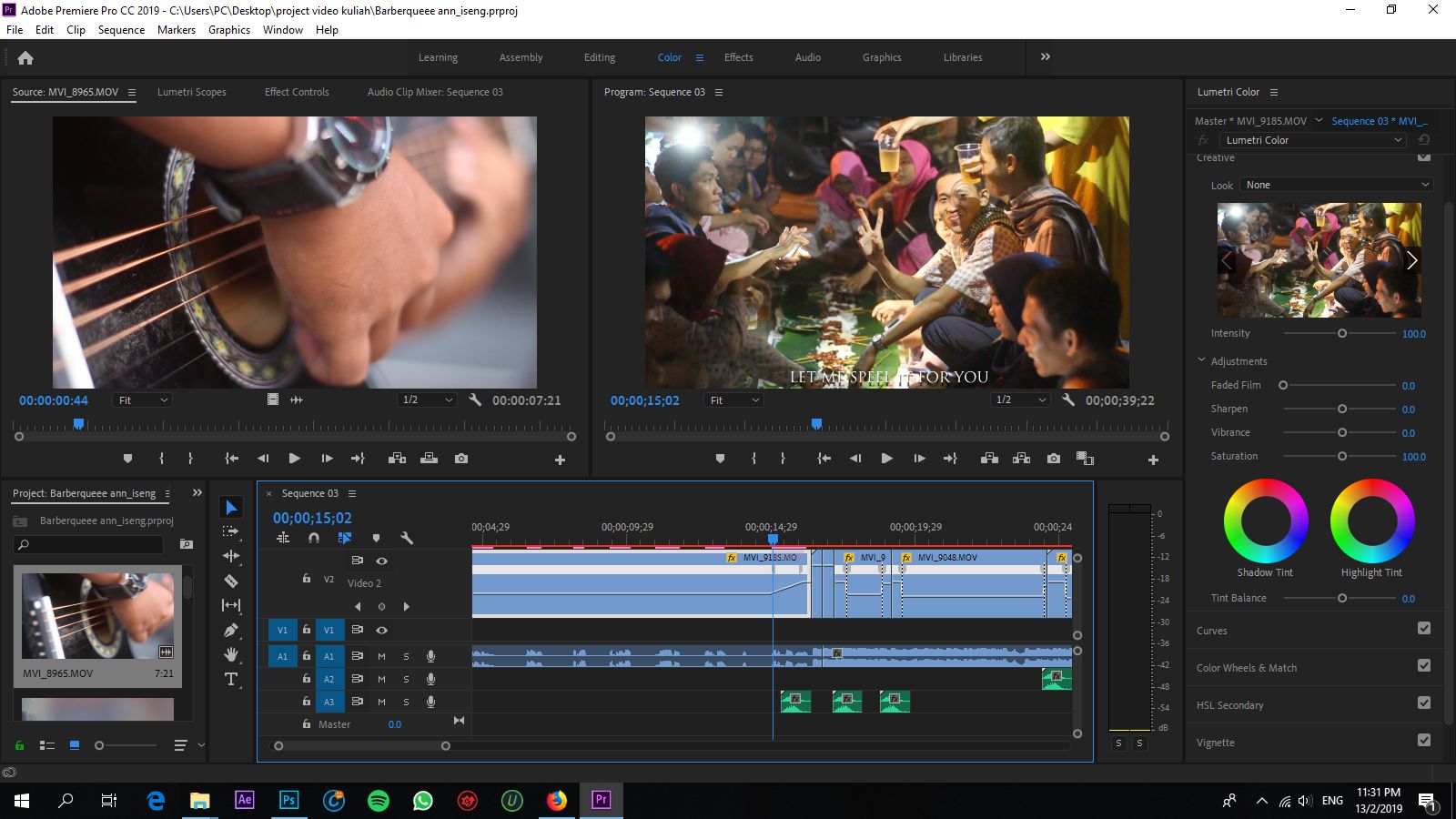Select the Pen tool in the tools panel
Image resolution: width=1456 pixels, height=819 pixels.
coord(231,630)
